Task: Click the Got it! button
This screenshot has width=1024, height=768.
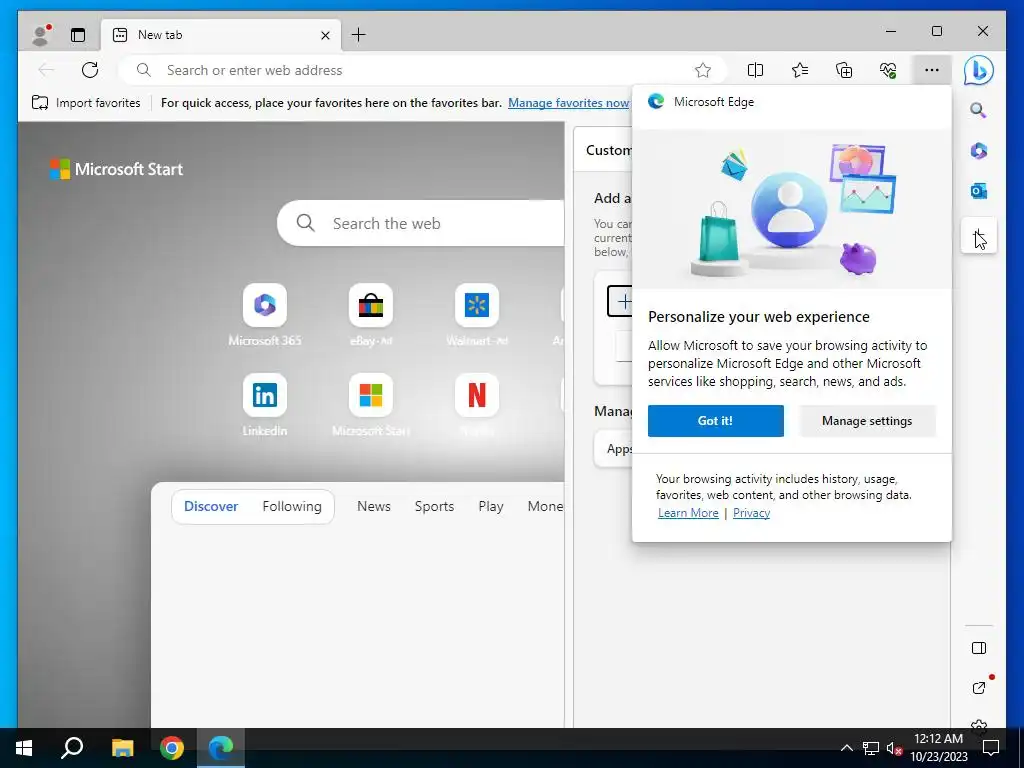Action: pos(716,421)
